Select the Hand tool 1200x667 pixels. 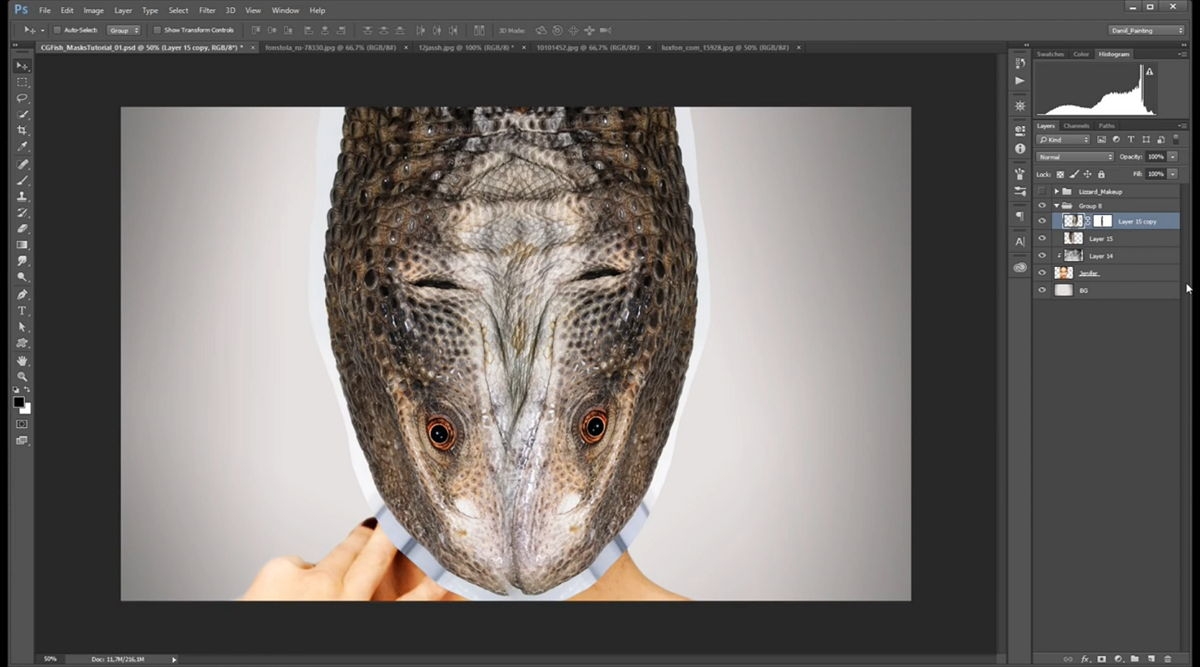click(x=22, y=361)
